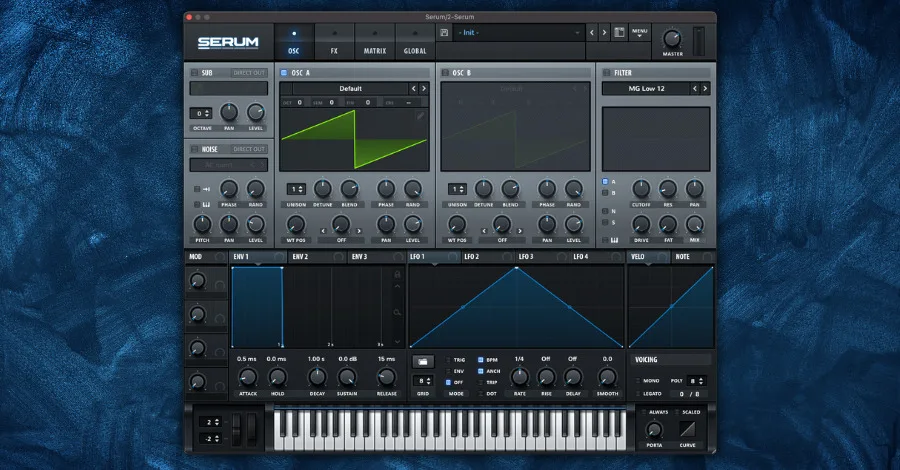Enable filter routing for oscillator B
Image resolution: width=900 pixels, height=470 pixels.
605,193
